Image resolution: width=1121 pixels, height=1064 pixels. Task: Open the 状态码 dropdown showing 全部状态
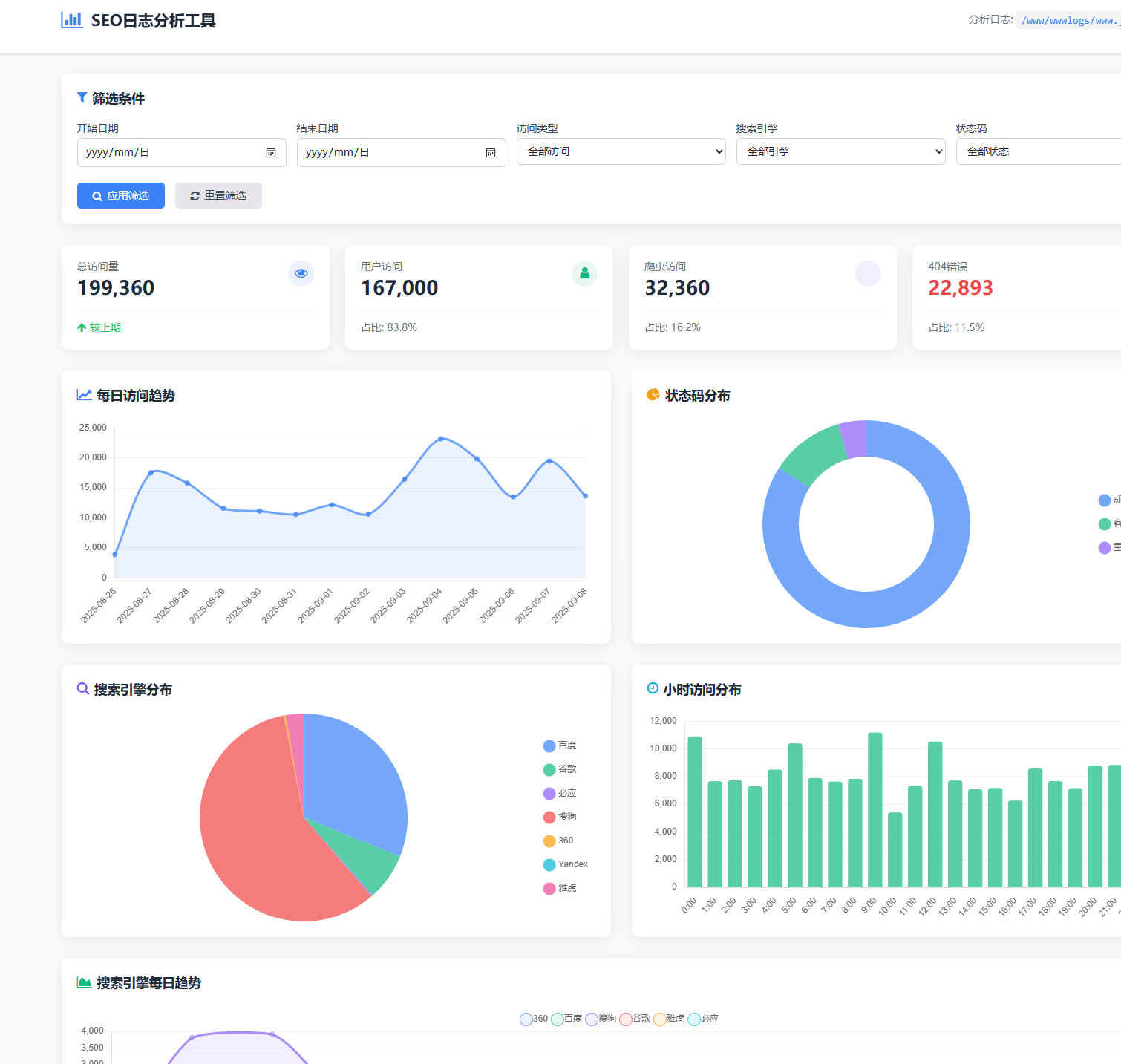pos(1039,151)
